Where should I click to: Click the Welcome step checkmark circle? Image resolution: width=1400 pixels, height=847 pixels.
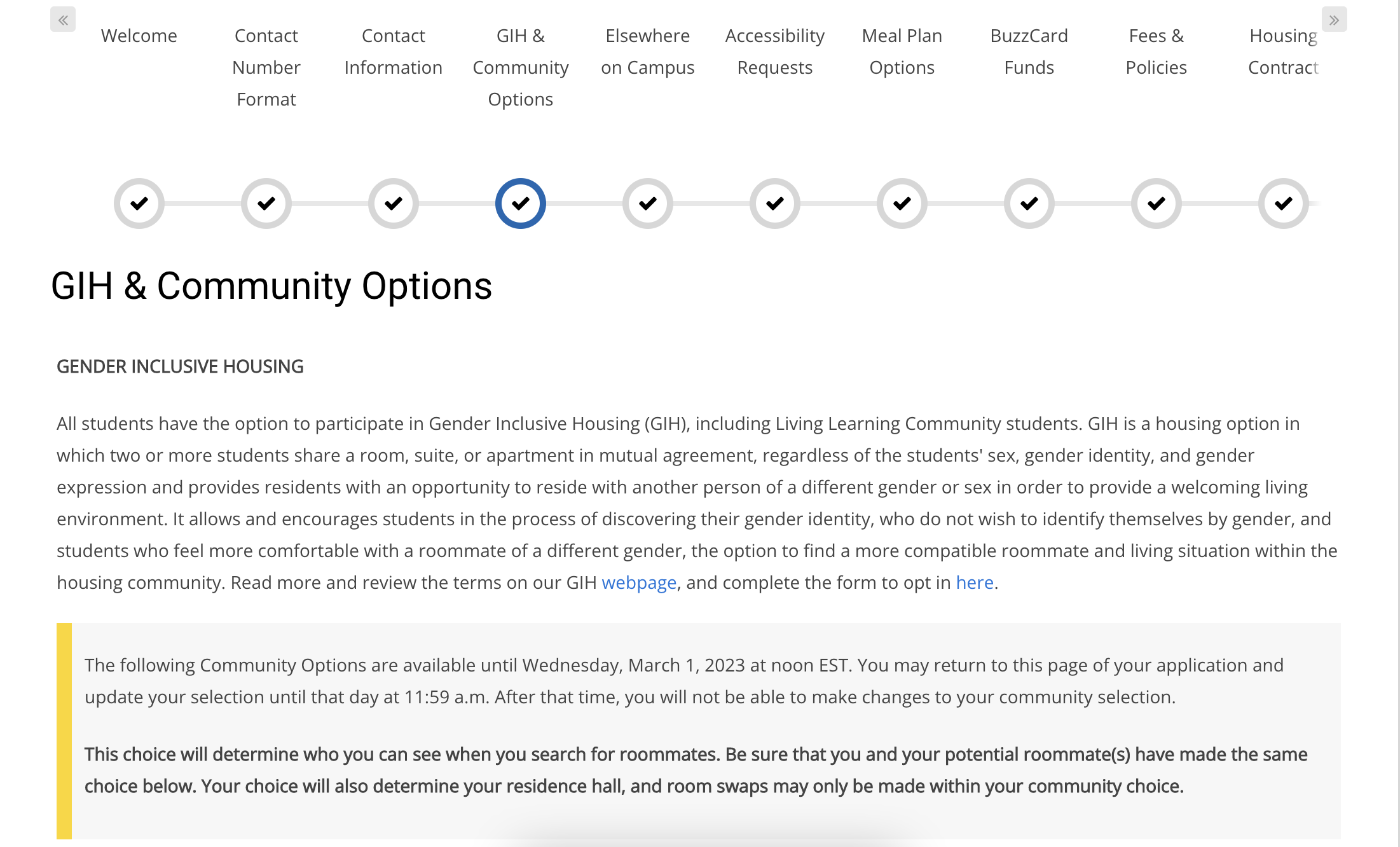(139, 203)
